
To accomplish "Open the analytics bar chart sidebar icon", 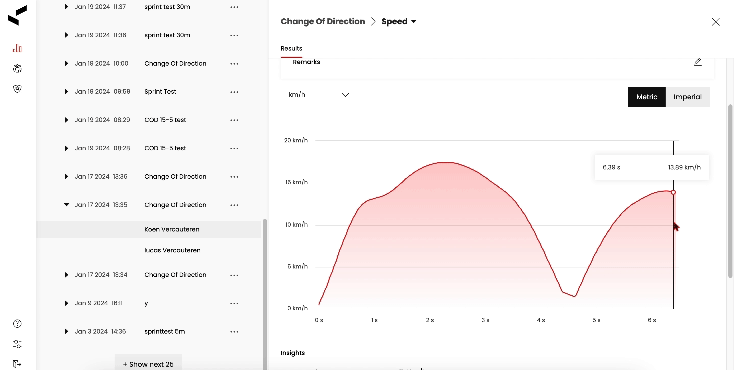I will 17,48.
